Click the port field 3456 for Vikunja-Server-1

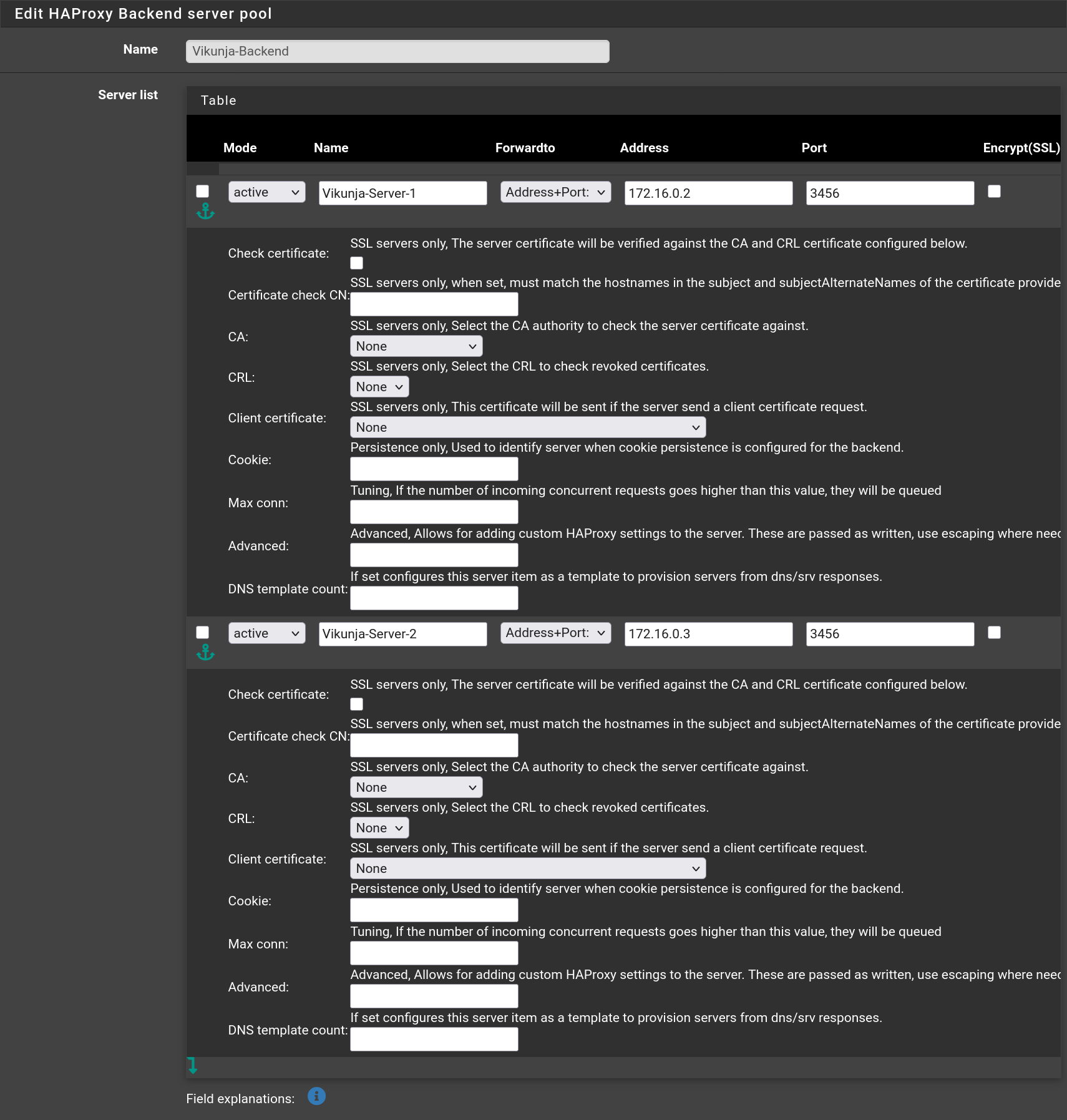coord(890,193)
